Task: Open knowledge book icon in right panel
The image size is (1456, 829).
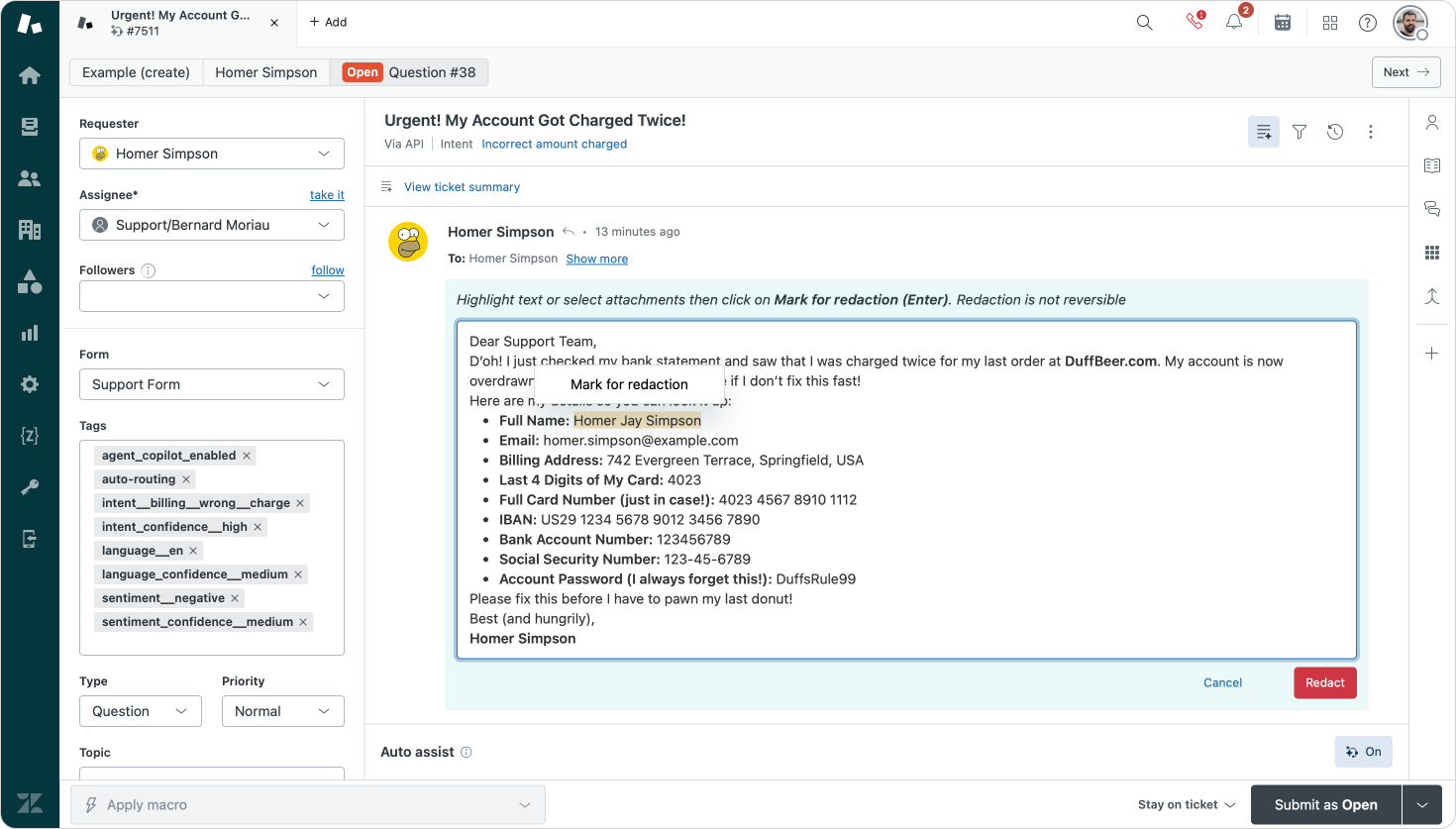Action: pyautogui.click(x=1432, y=165)
